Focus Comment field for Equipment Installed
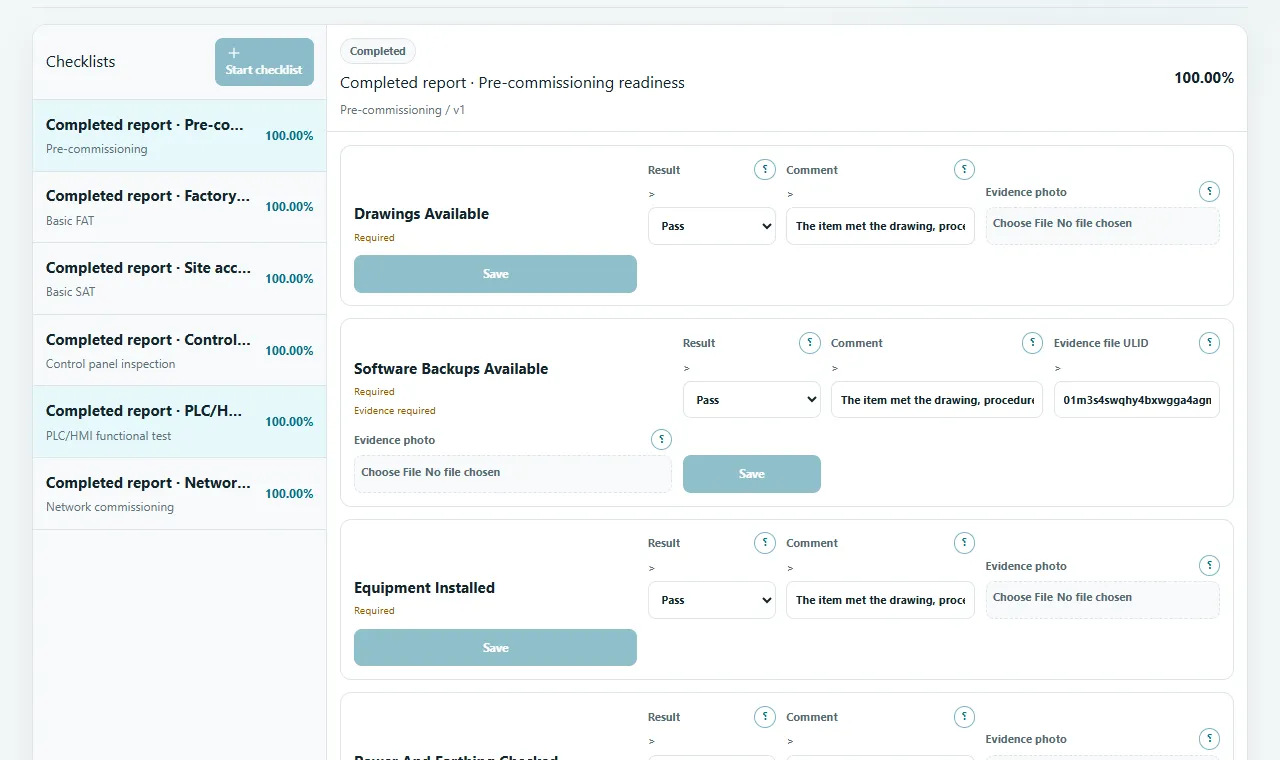Screen dimensions: 1280x760 (880, 600)
